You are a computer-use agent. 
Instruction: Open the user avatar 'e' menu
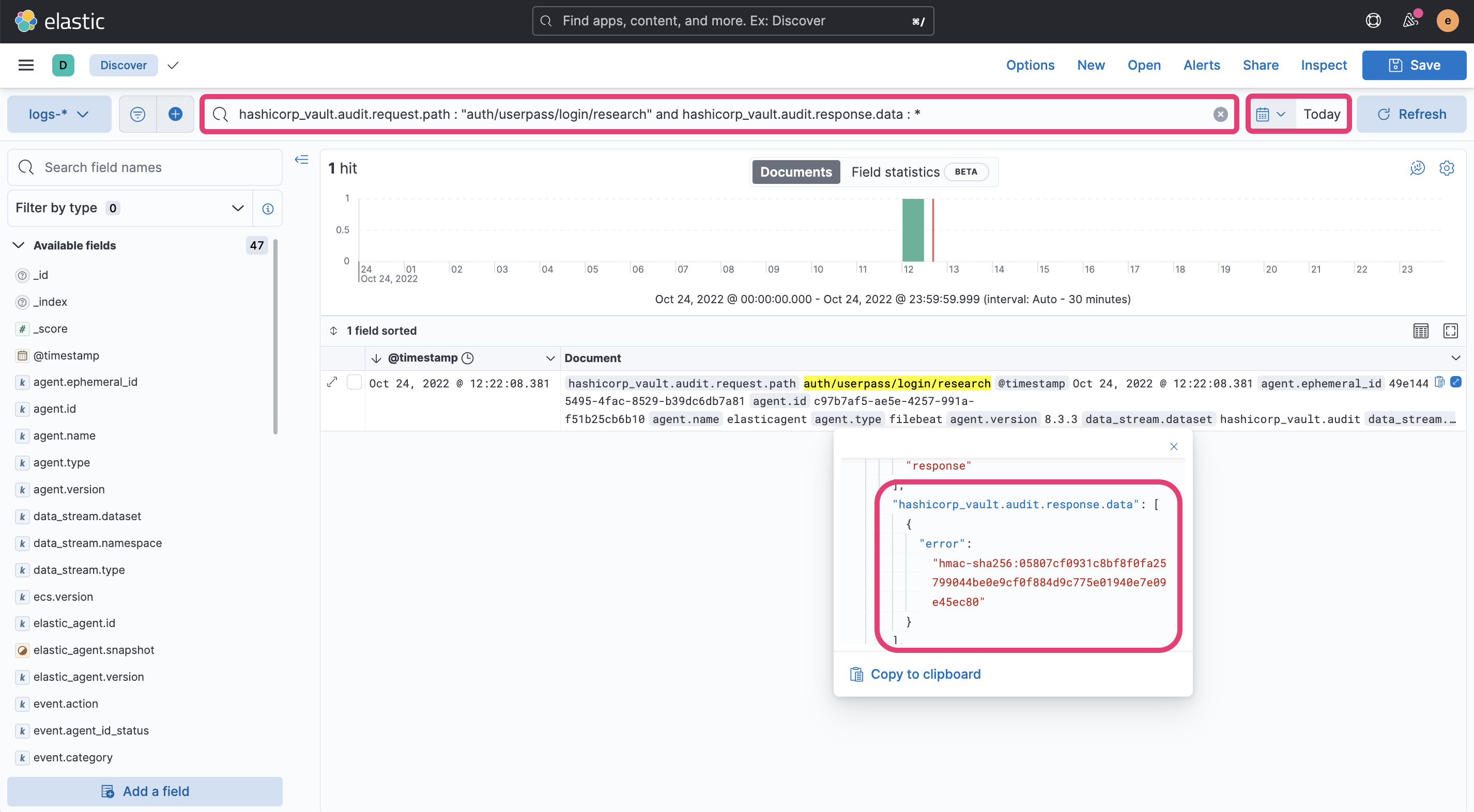pos(1448,21)
